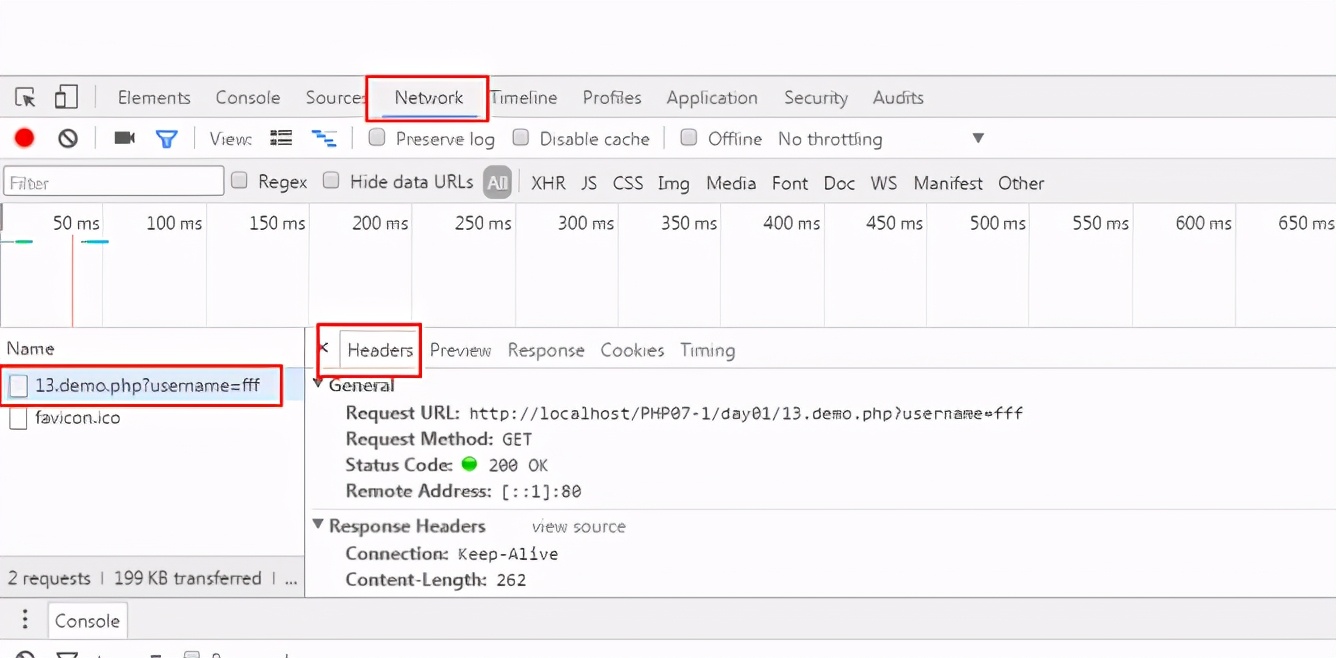Stop recording network log red button
The width and height of the screenshot is (1336, 658).
[x=24, y=138]
